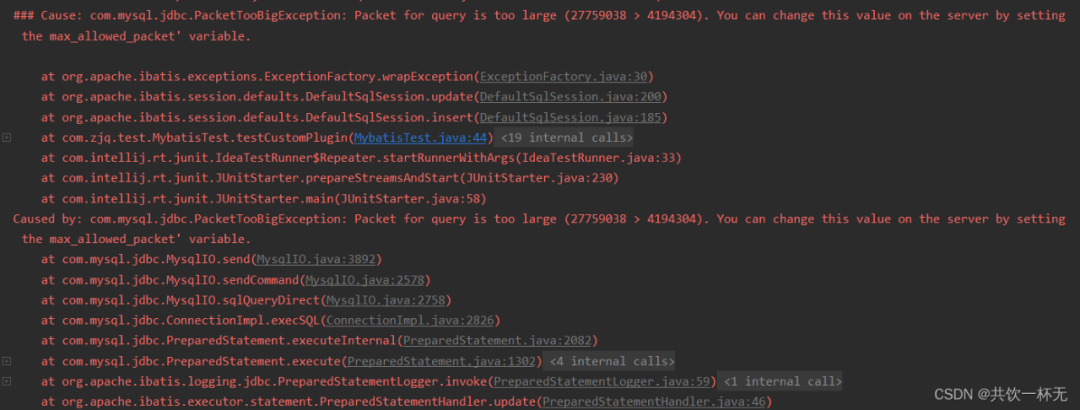
Task: Click 'at com.mysql.jdbc.MysqlIO.sqlQueryDirect' text
Action: (x=180, y=300)
